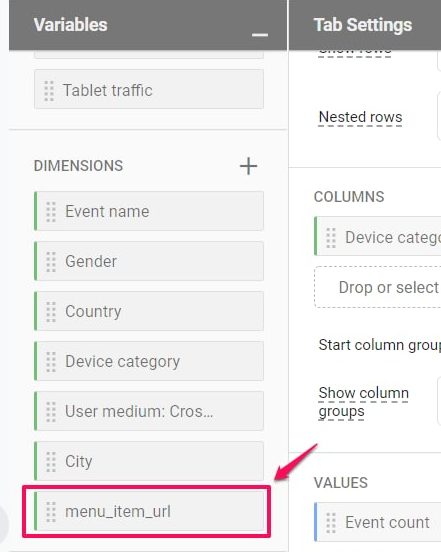This screenshot has width=441, height=552.
Task: Click the Drop or select column field
Action: [x=378, y=287]
